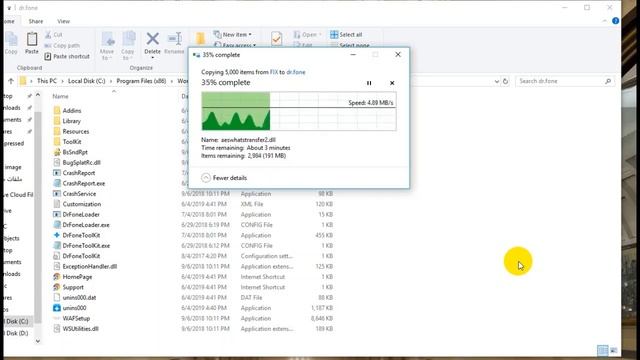Click the red Delete icon
The width and height of the screenshot is (640, 360).
[x=153, y=39]
